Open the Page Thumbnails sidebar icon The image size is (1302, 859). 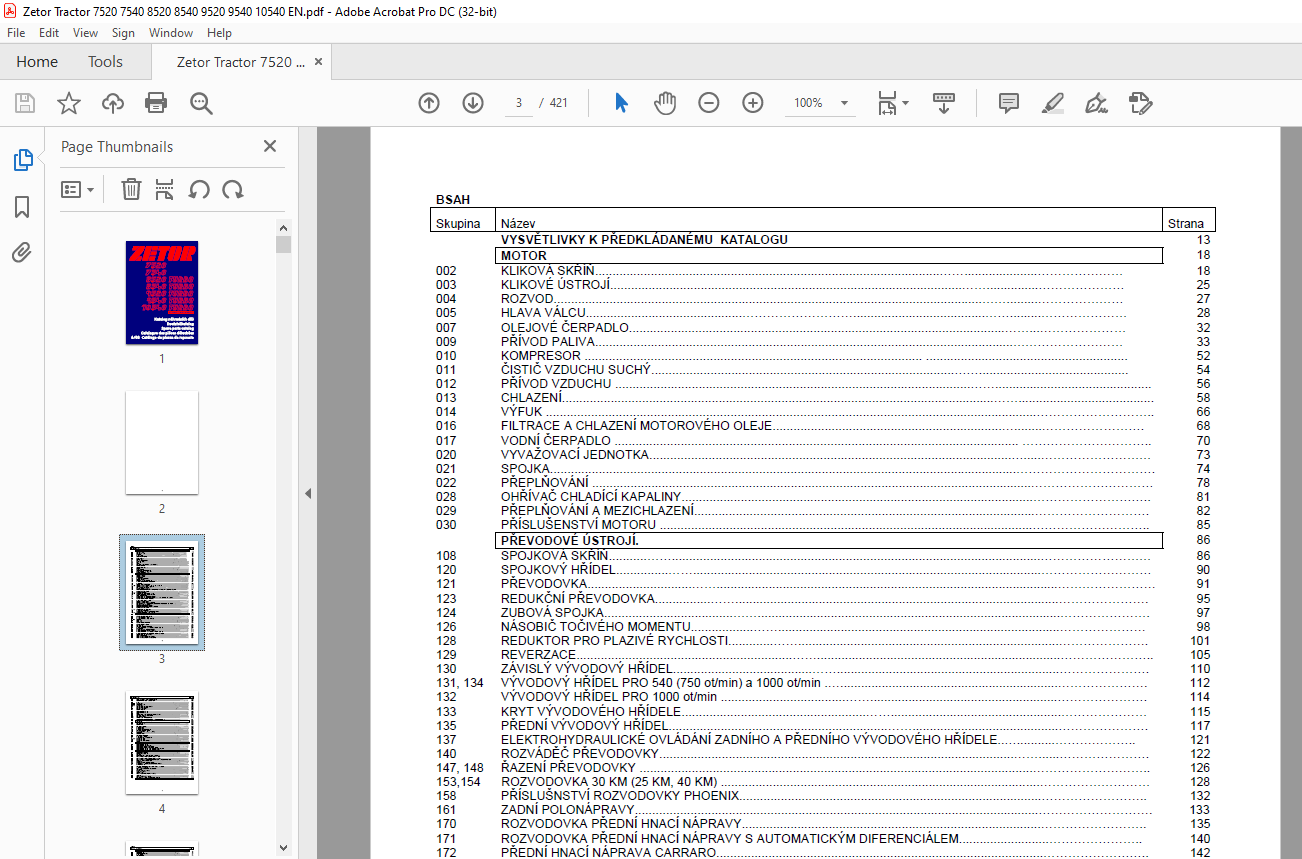point(22,160)
